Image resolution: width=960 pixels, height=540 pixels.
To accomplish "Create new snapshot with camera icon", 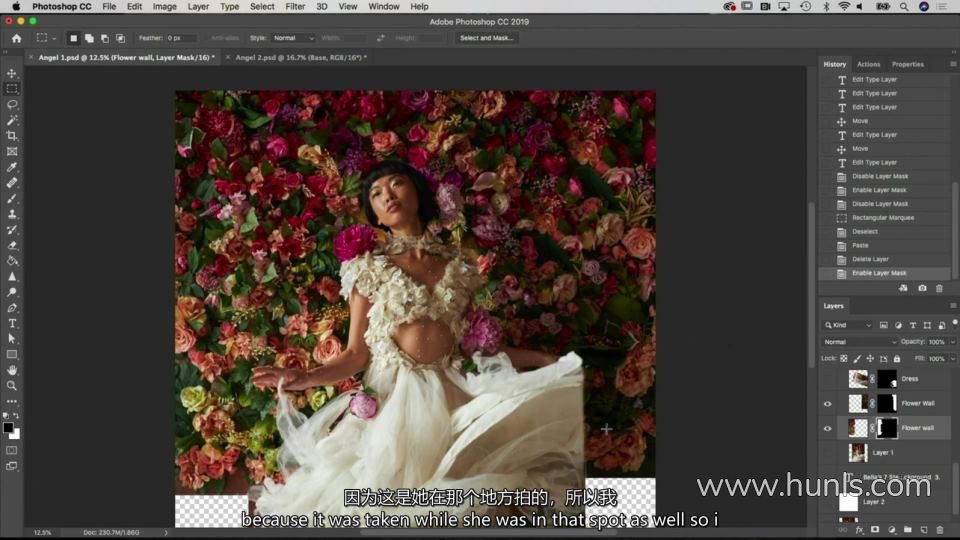I will [922, 288].
